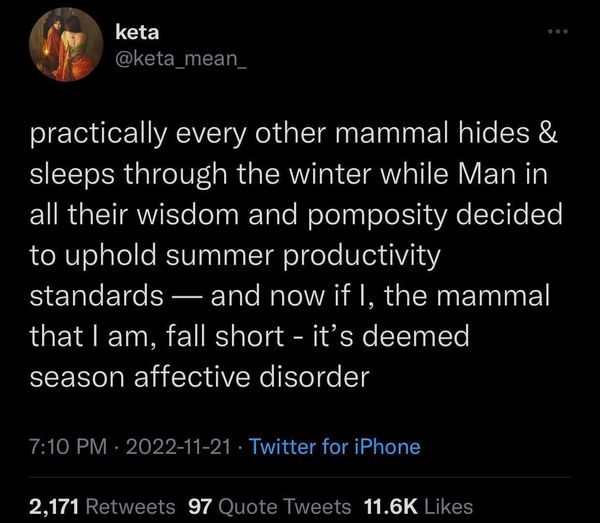Click the 97 quote tweet count
This screenshot has height=523, width=600.
pyautogui.click(x=199, y=505)
